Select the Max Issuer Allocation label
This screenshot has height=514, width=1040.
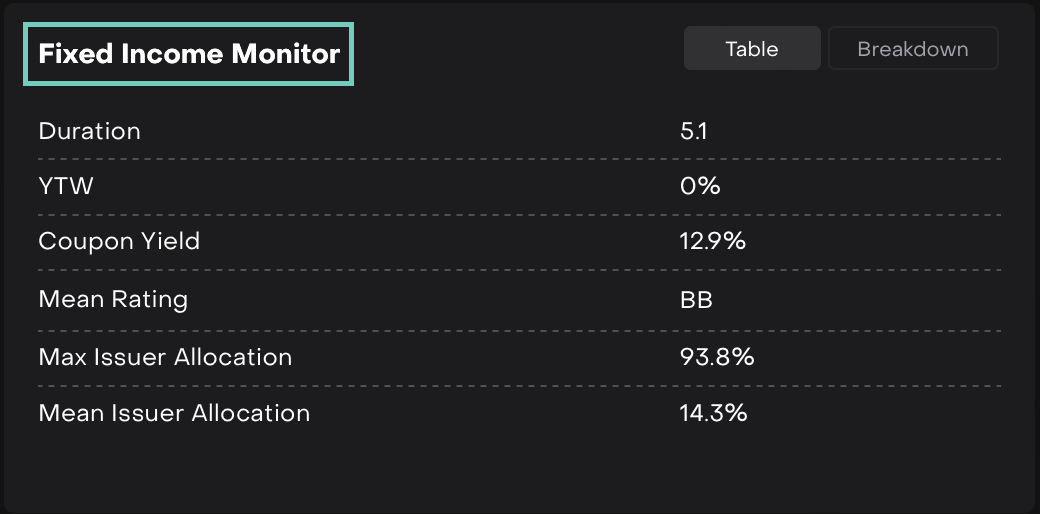165,357
